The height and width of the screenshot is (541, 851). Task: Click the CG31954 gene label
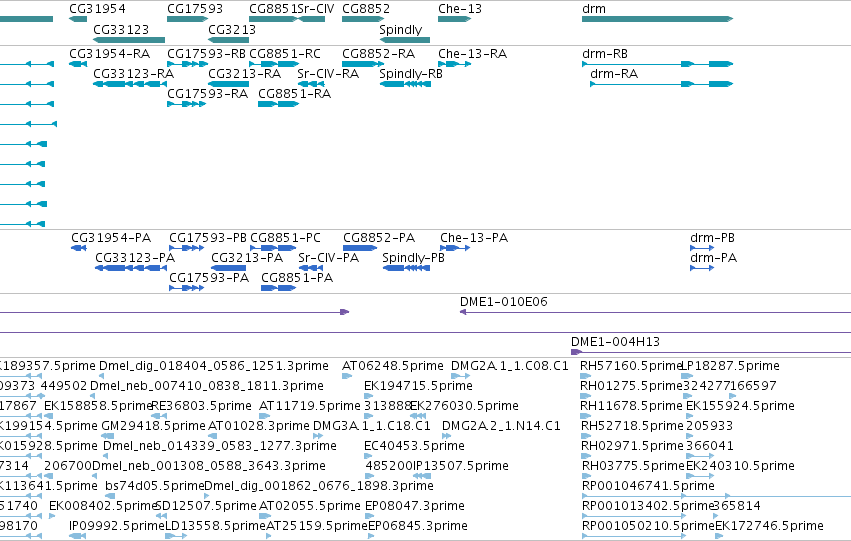[97, 9]
